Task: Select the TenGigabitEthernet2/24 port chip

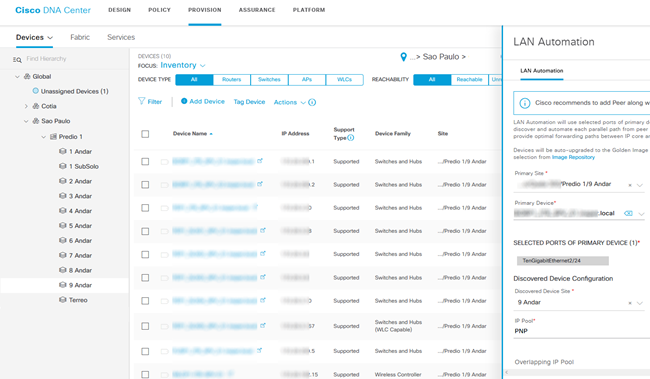Action: click(x=563, y=261)
